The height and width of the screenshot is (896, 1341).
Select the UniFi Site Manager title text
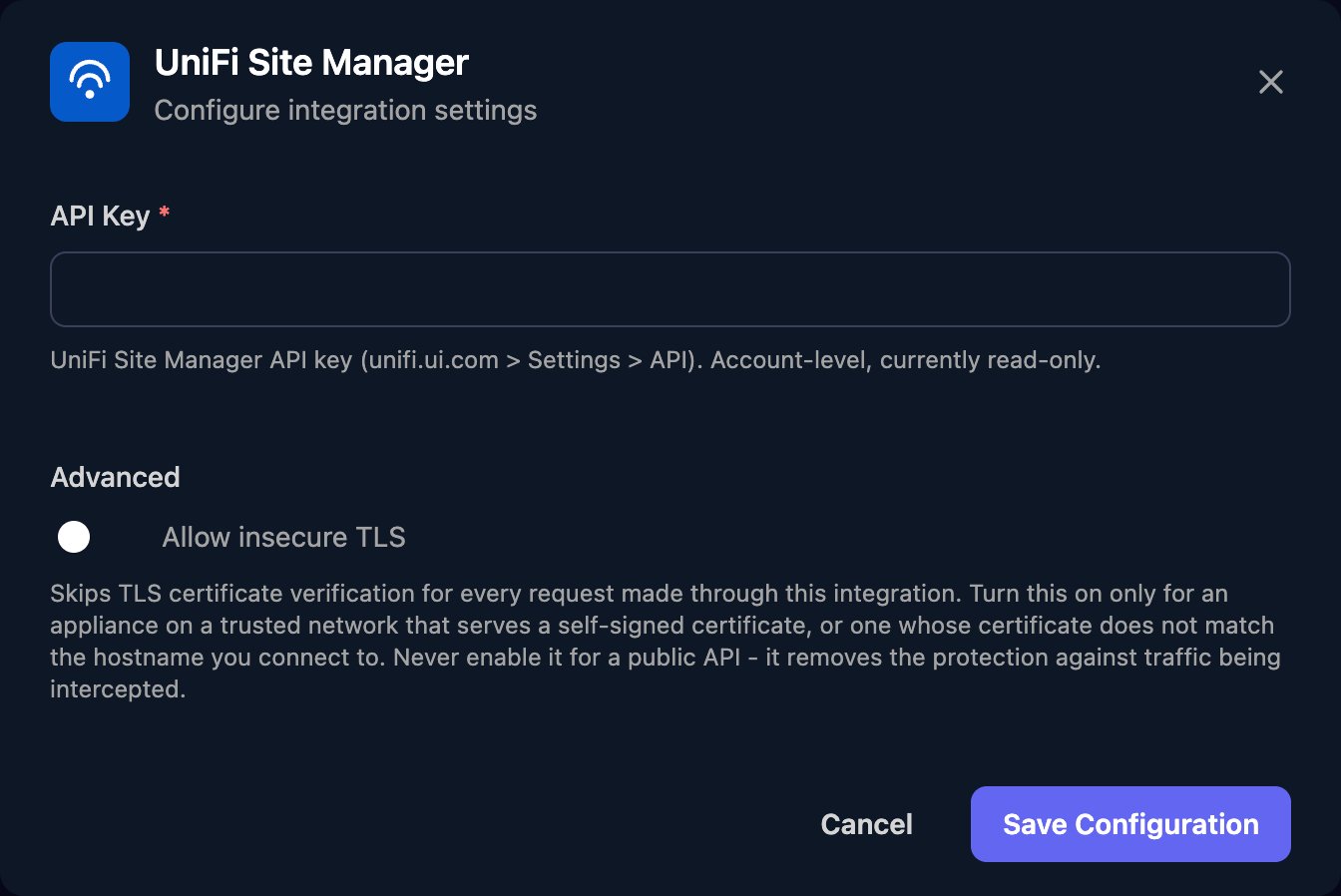[311, 63]
